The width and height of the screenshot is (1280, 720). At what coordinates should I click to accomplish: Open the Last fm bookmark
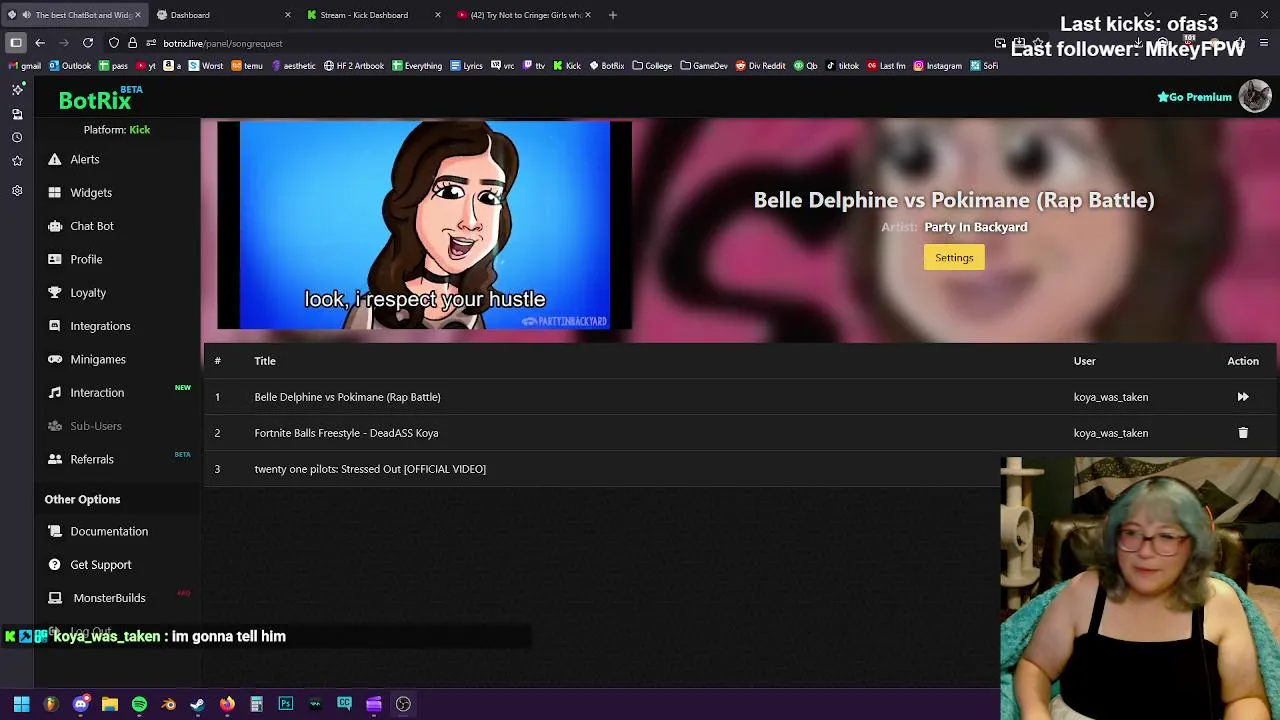click(x=887, y=66)
